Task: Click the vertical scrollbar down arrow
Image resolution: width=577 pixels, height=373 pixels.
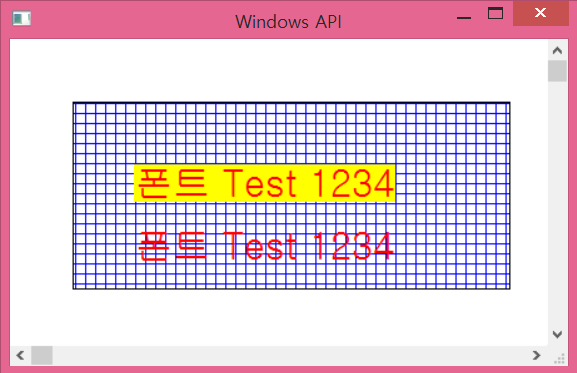Action: coord(557,335)
